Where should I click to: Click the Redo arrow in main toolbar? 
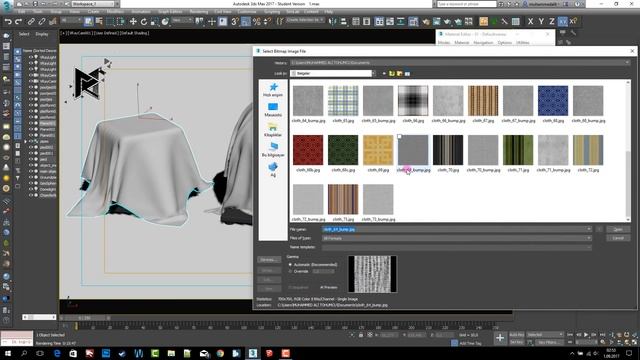tap(18, 22)
